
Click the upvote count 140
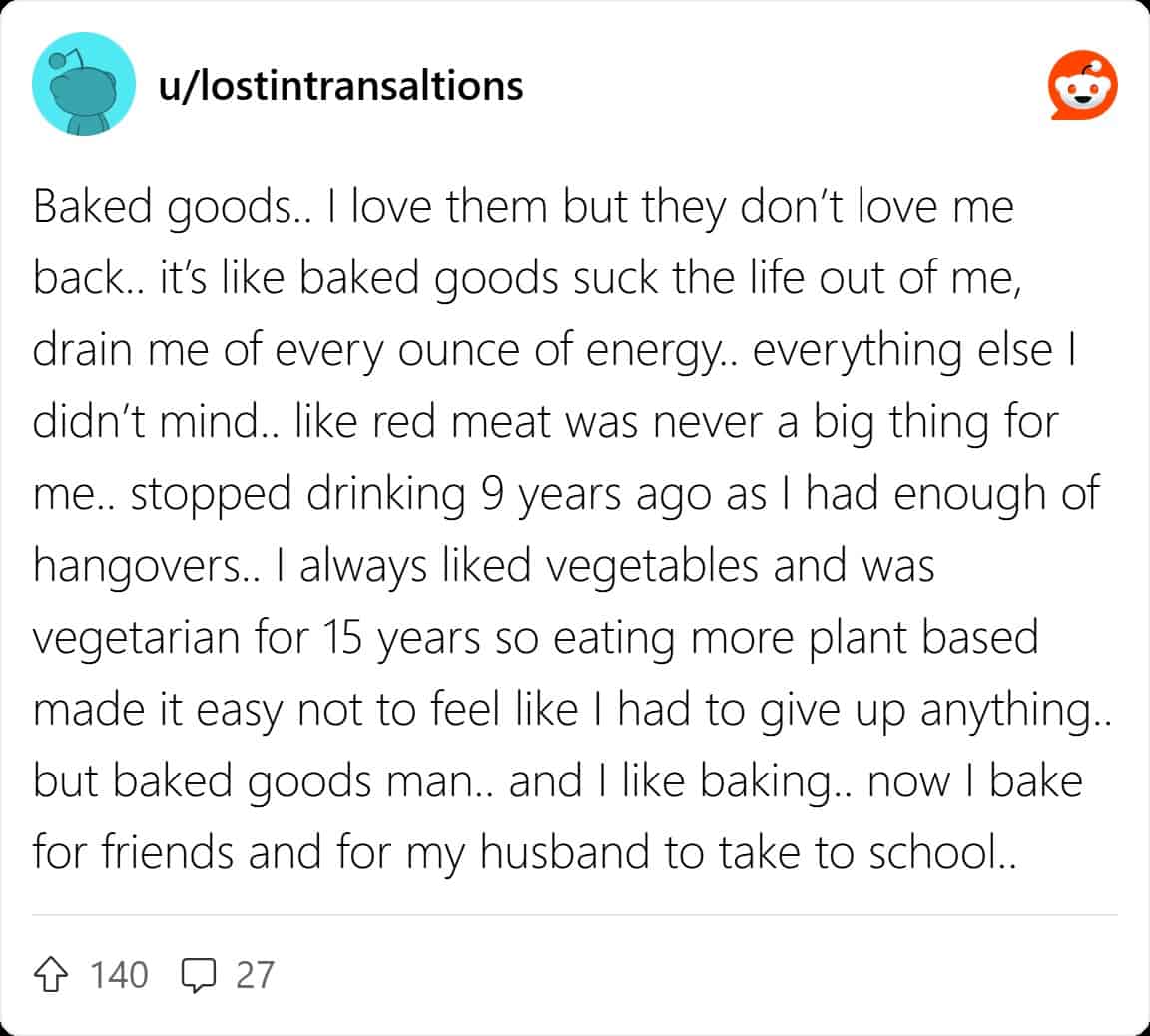point(119,974)
